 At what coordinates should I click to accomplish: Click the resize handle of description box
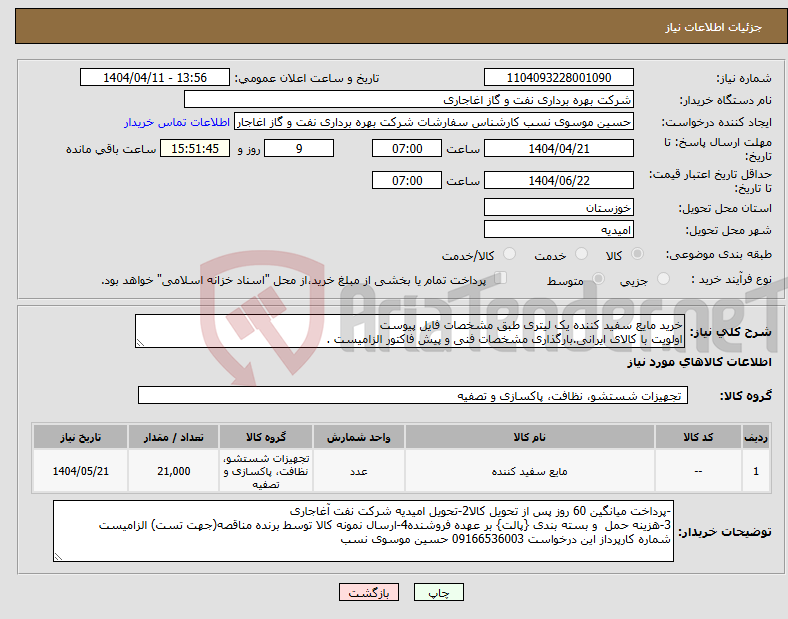pos(140,343)
